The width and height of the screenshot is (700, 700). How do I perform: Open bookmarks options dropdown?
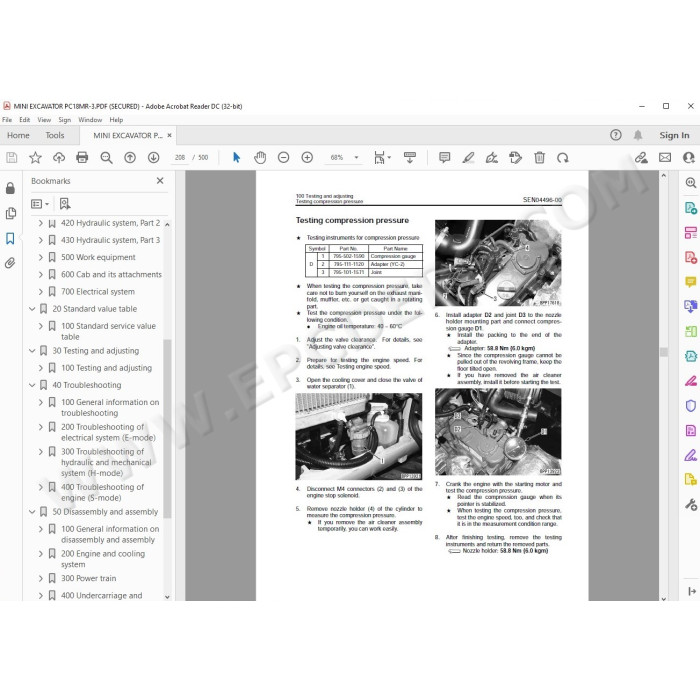40,204
